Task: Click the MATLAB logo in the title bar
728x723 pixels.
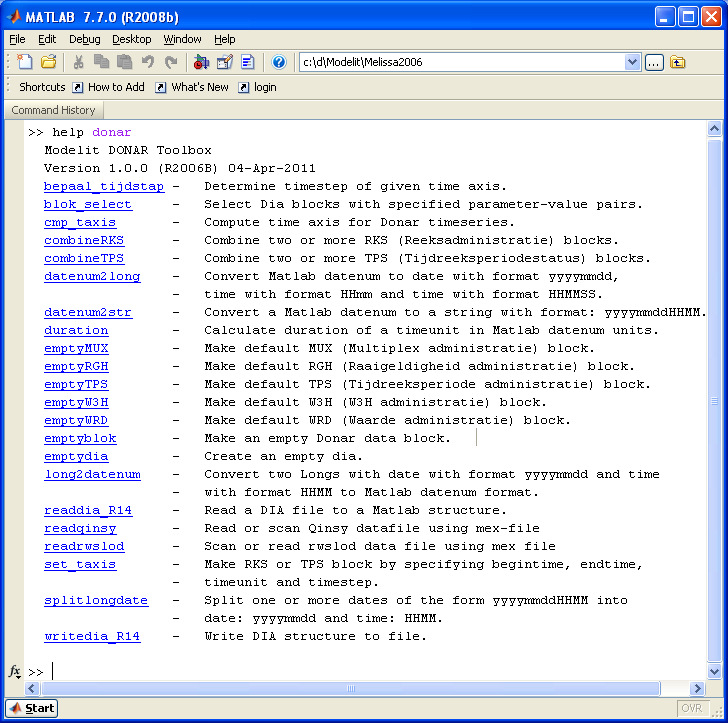Action: [x=14, y=17]
